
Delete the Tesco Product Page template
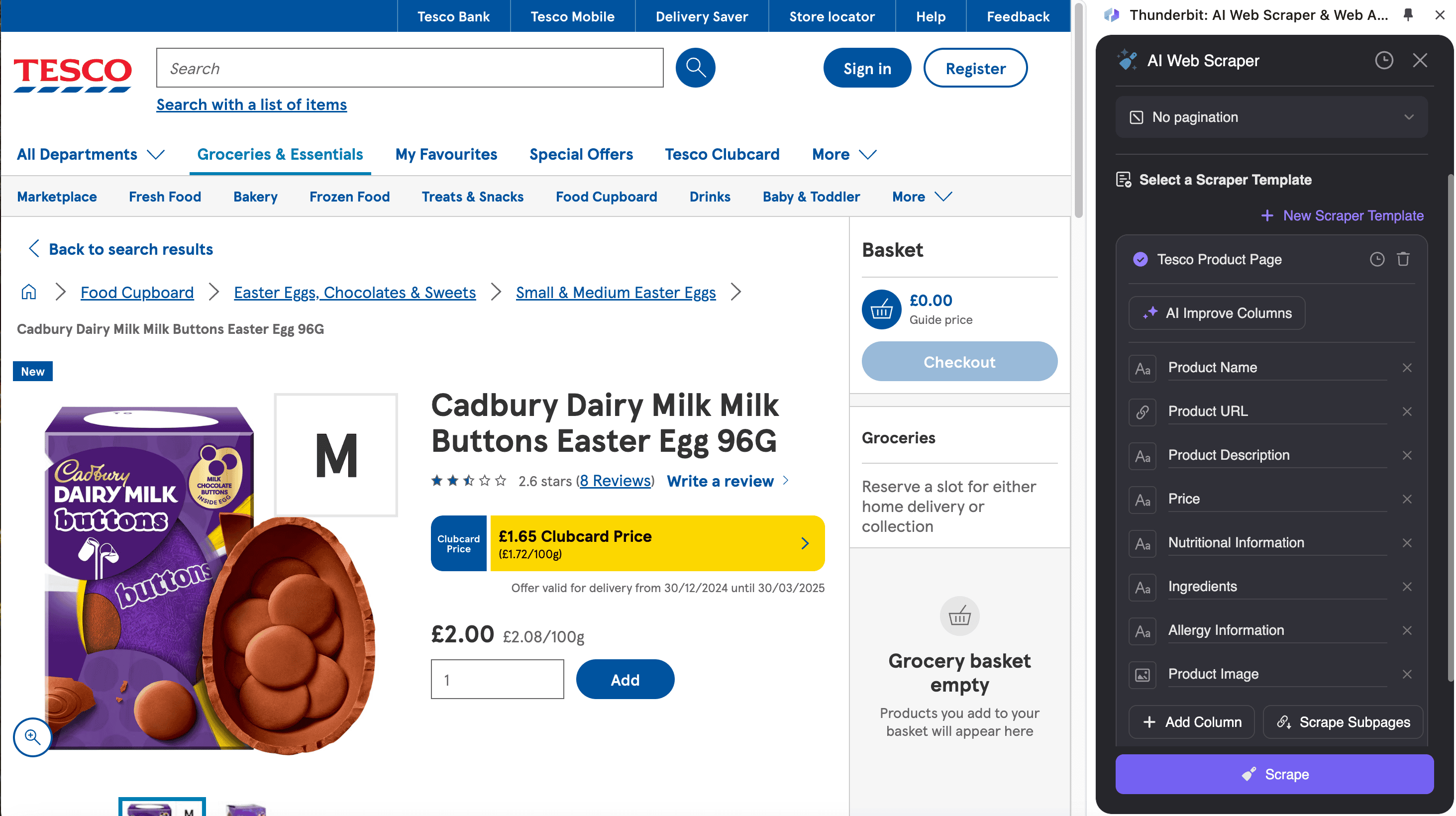pos(1403,259)
